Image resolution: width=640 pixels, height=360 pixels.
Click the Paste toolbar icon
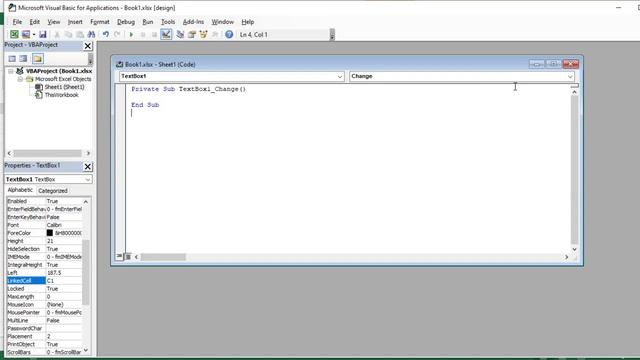click(80, 35)
